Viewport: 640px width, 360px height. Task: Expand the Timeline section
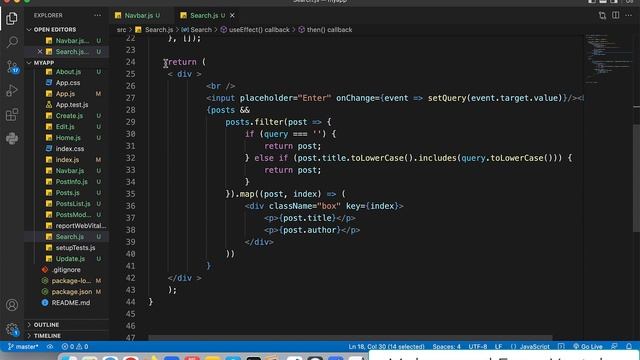click(47, 336)
